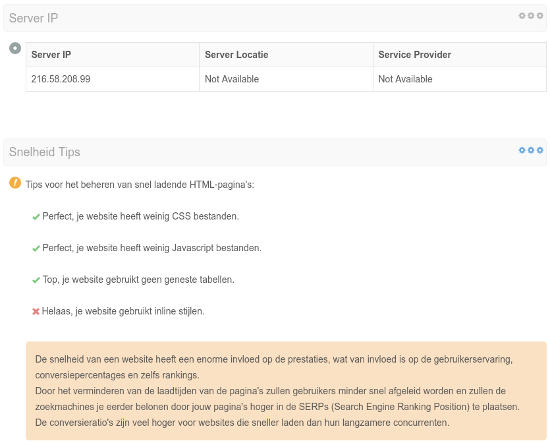The height and width of the screenshot is (443, 550).
Task: Click 'Perfect, je website heeft weinig CSS bestanden' text
Action: pos(140,216)
